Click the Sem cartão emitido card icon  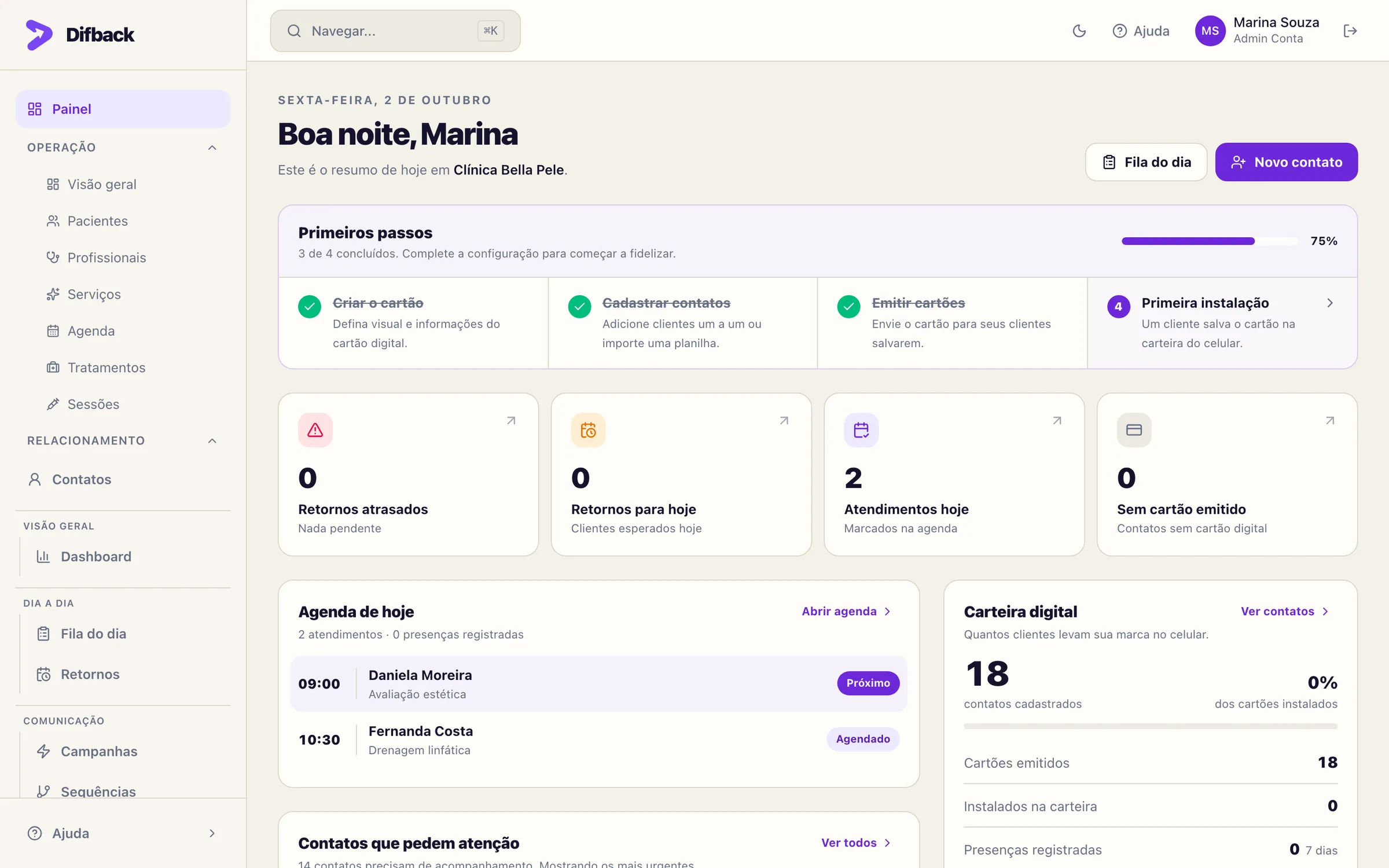[1134, 430]
